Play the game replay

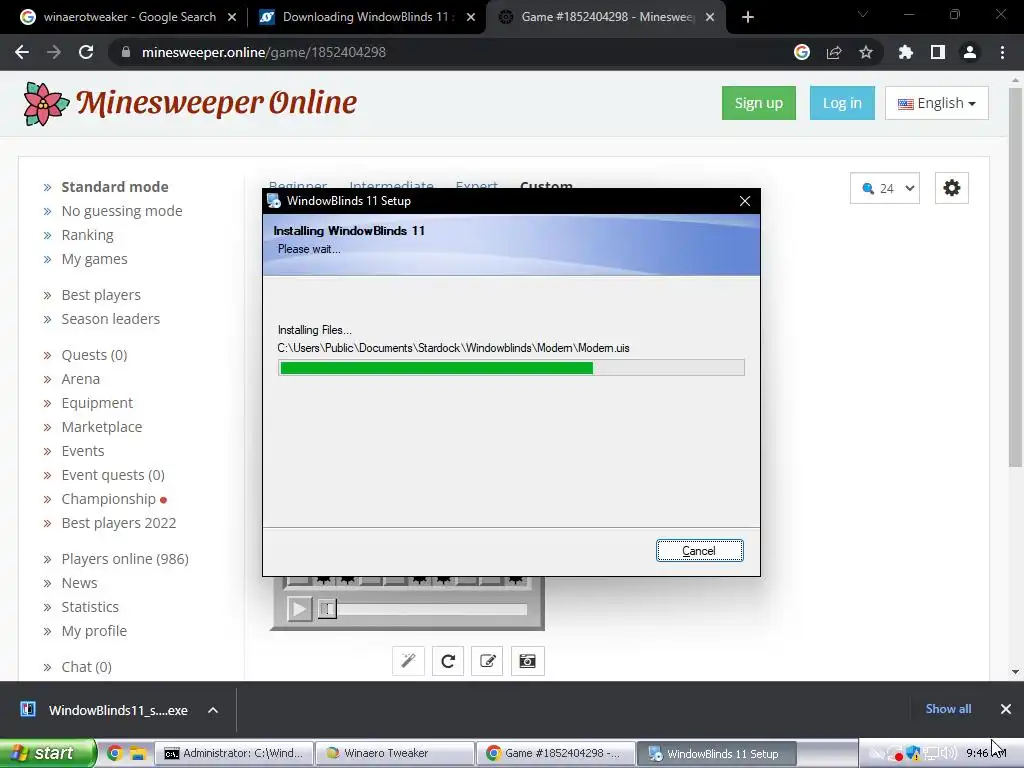pos(299,609)
